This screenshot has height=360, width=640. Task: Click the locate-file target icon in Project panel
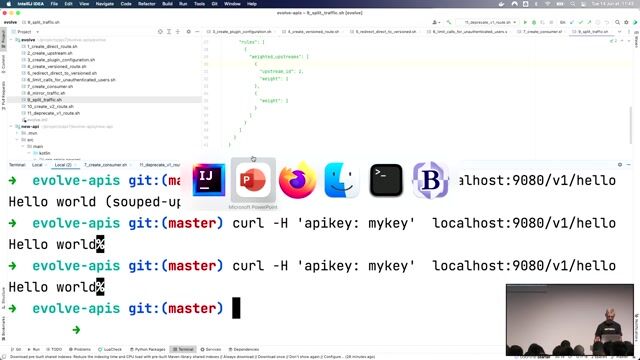tap(160, 31)
